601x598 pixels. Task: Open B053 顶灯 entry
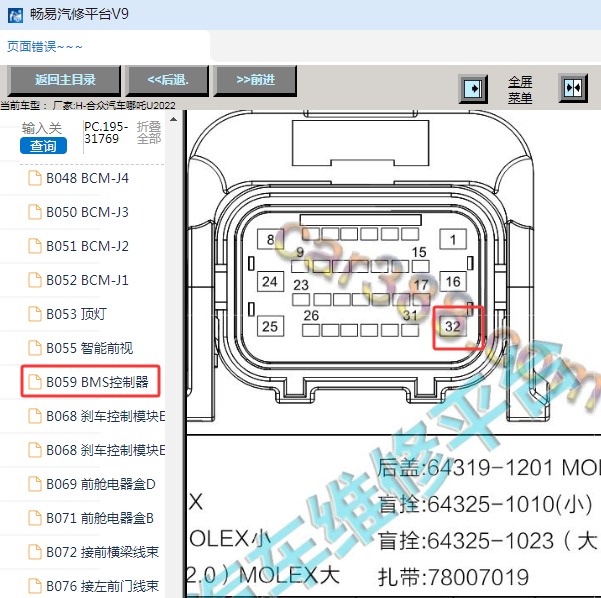coord(76,314)
